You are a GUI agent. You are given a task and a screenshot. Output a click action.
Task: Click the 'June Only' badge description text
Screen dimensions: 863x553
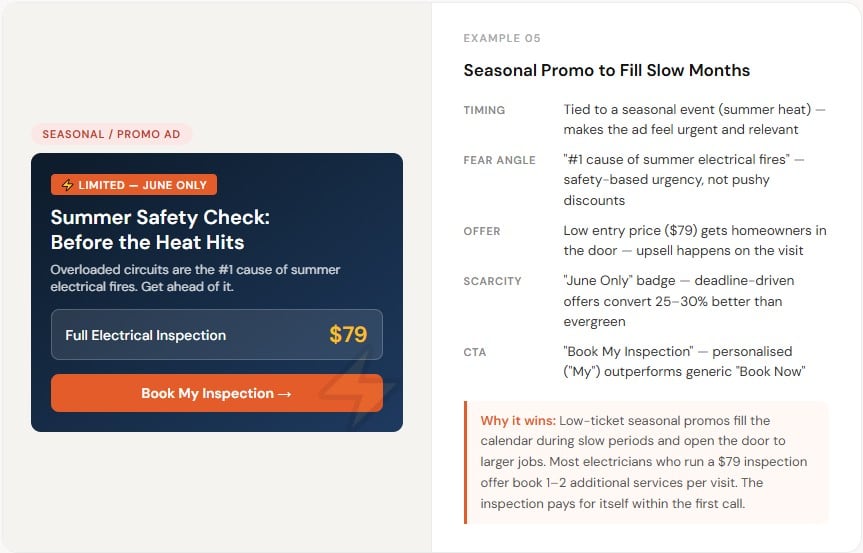click(x=679, y=301)
